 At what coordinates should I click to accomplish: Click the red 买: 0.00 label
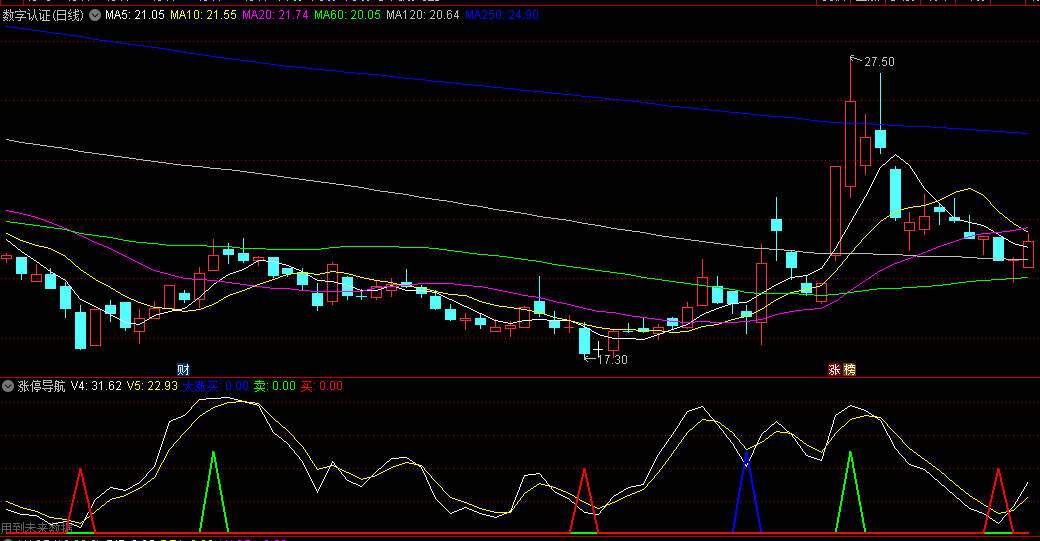pyautogui.click(x=322, y=386)
